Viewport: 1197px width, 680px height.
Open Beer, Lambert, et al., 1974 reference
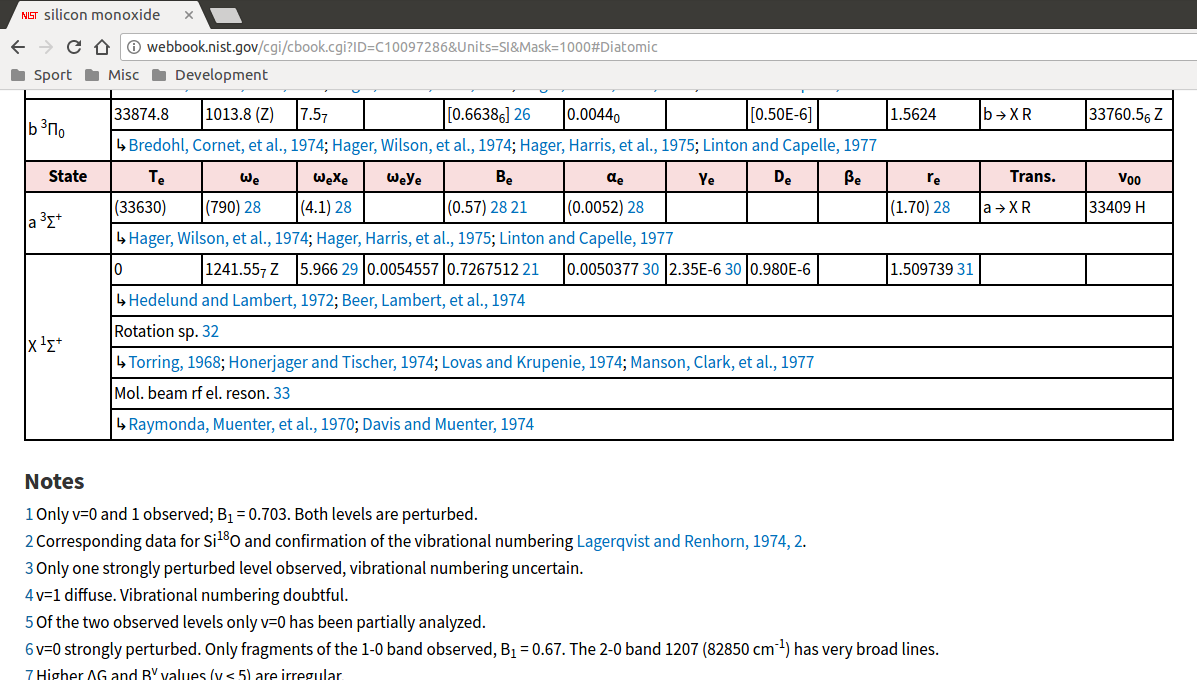click(x=434, y=300)
